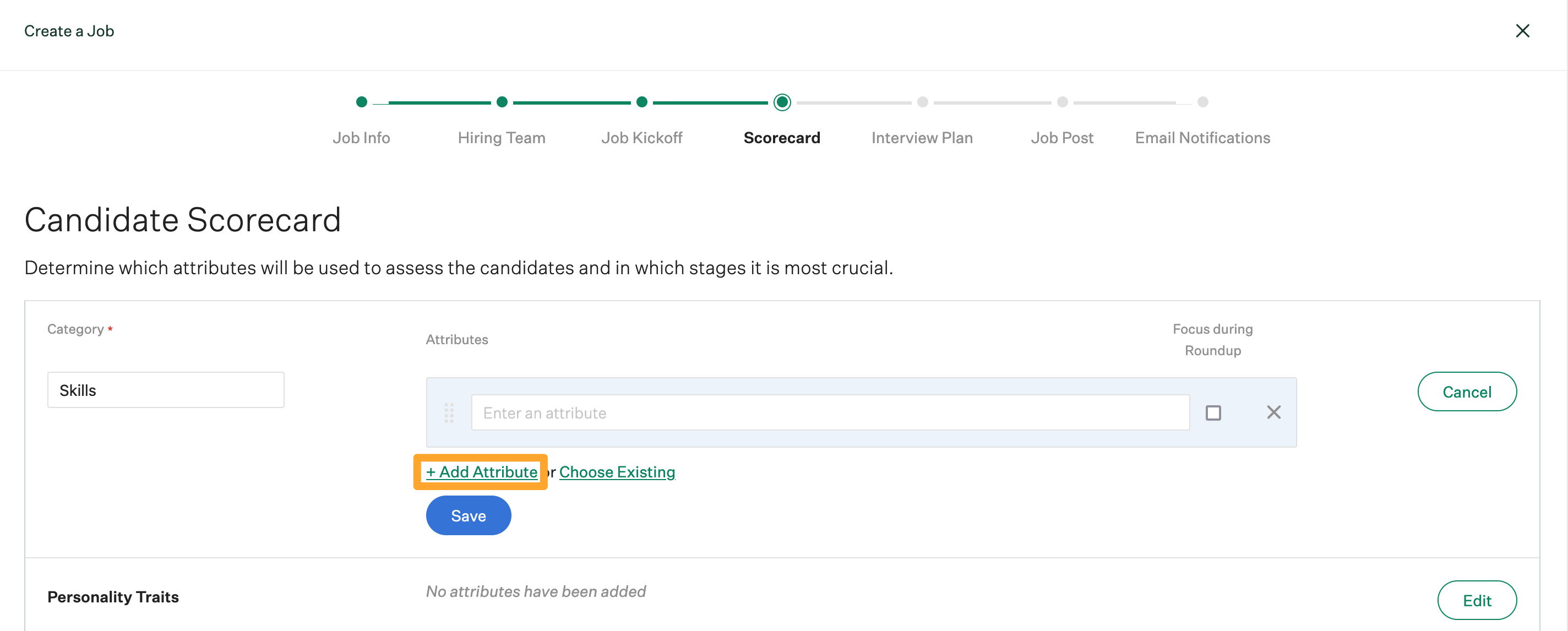Viewport: 1568px width, 631px height.
Task: Go to the Hiring Team step
Action: point(501,138)
